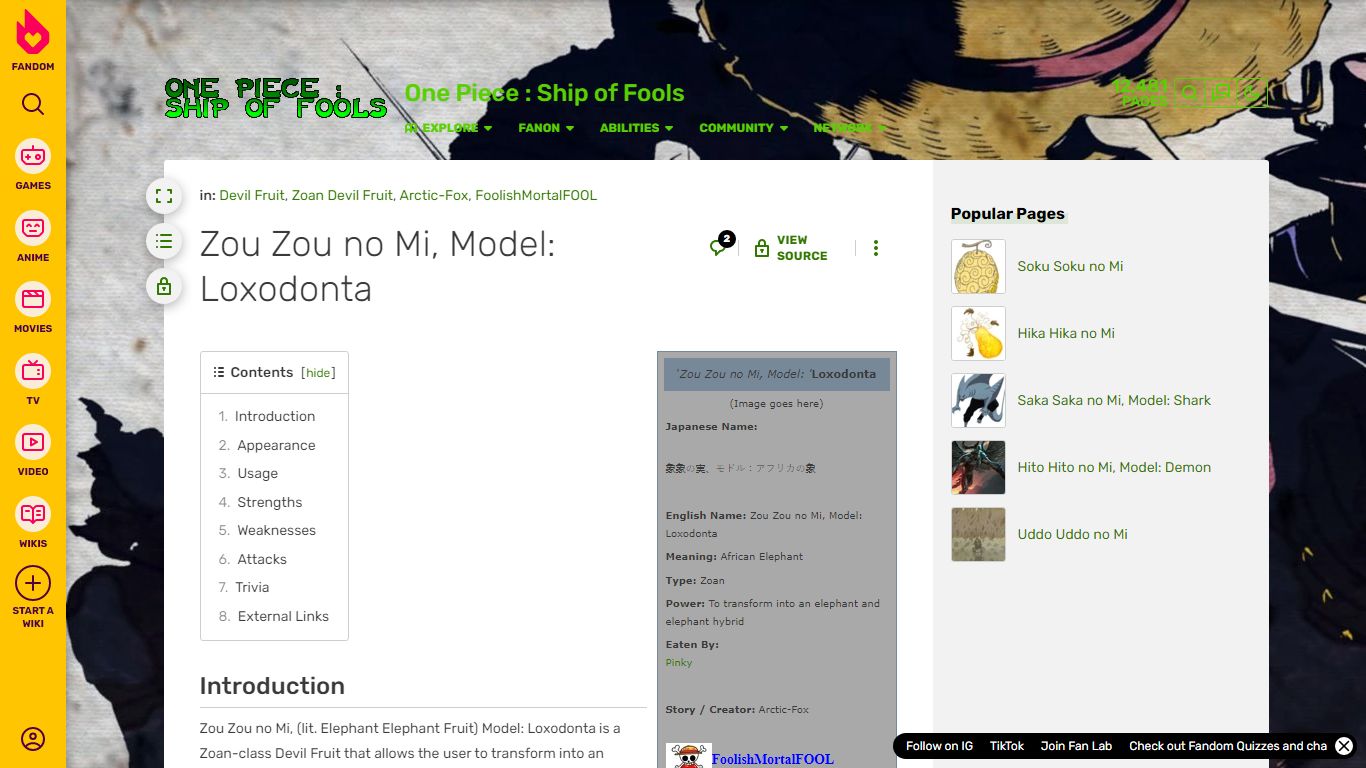The image size is (1366, 768).
Task: Search this wiki using the header magnifier
Action: (x=1189, y=93)
